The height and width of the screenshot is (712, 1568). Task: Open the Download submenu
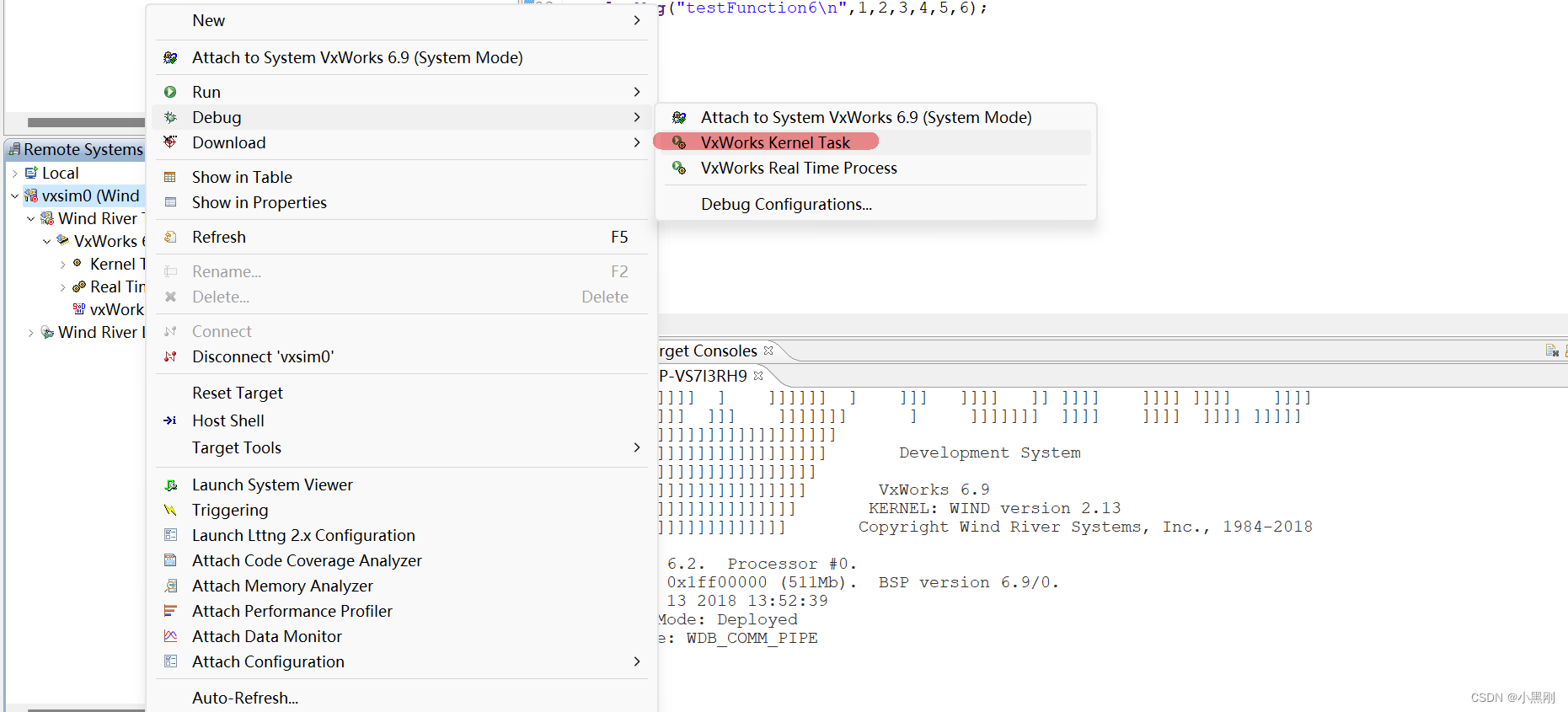(x=402, y=142)
